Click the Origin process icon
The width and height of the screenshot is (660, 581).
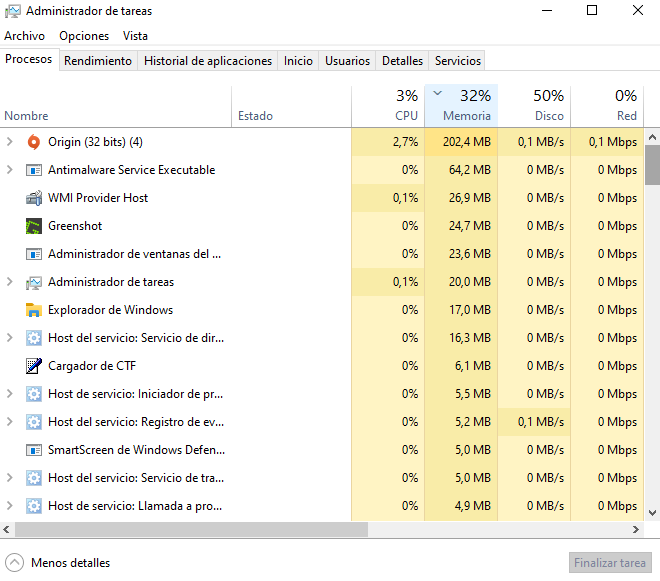[x=34, y=142]
